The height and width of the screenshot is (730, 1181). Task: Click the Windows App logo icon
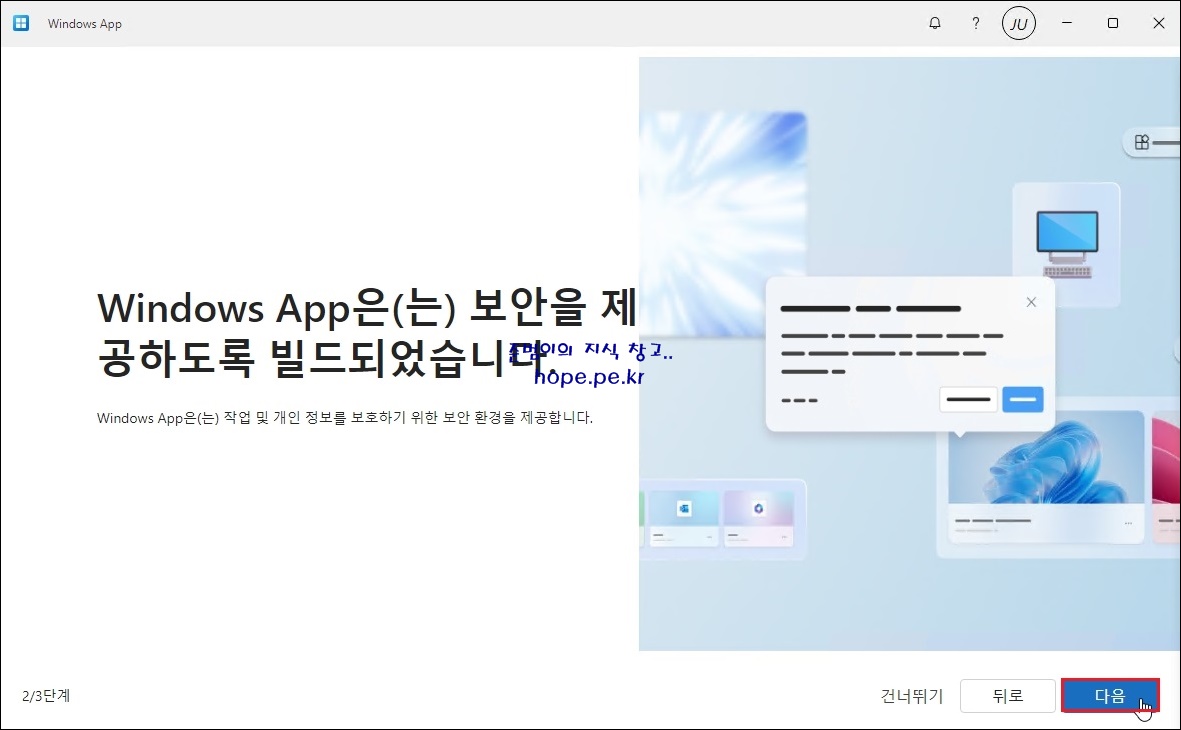click(21, 23)
